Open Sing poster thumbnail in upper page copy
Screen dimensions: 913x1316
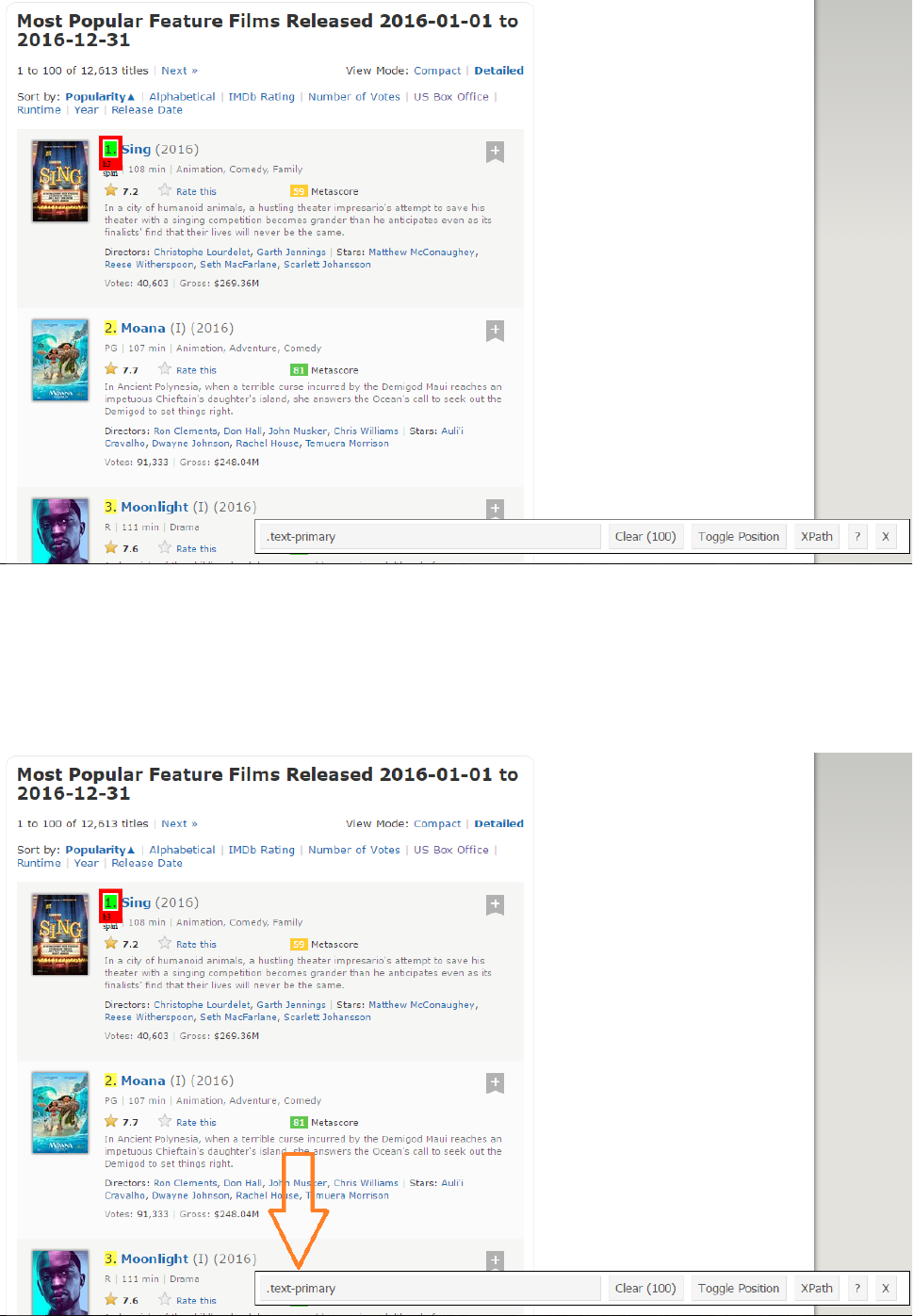[60, 181]
